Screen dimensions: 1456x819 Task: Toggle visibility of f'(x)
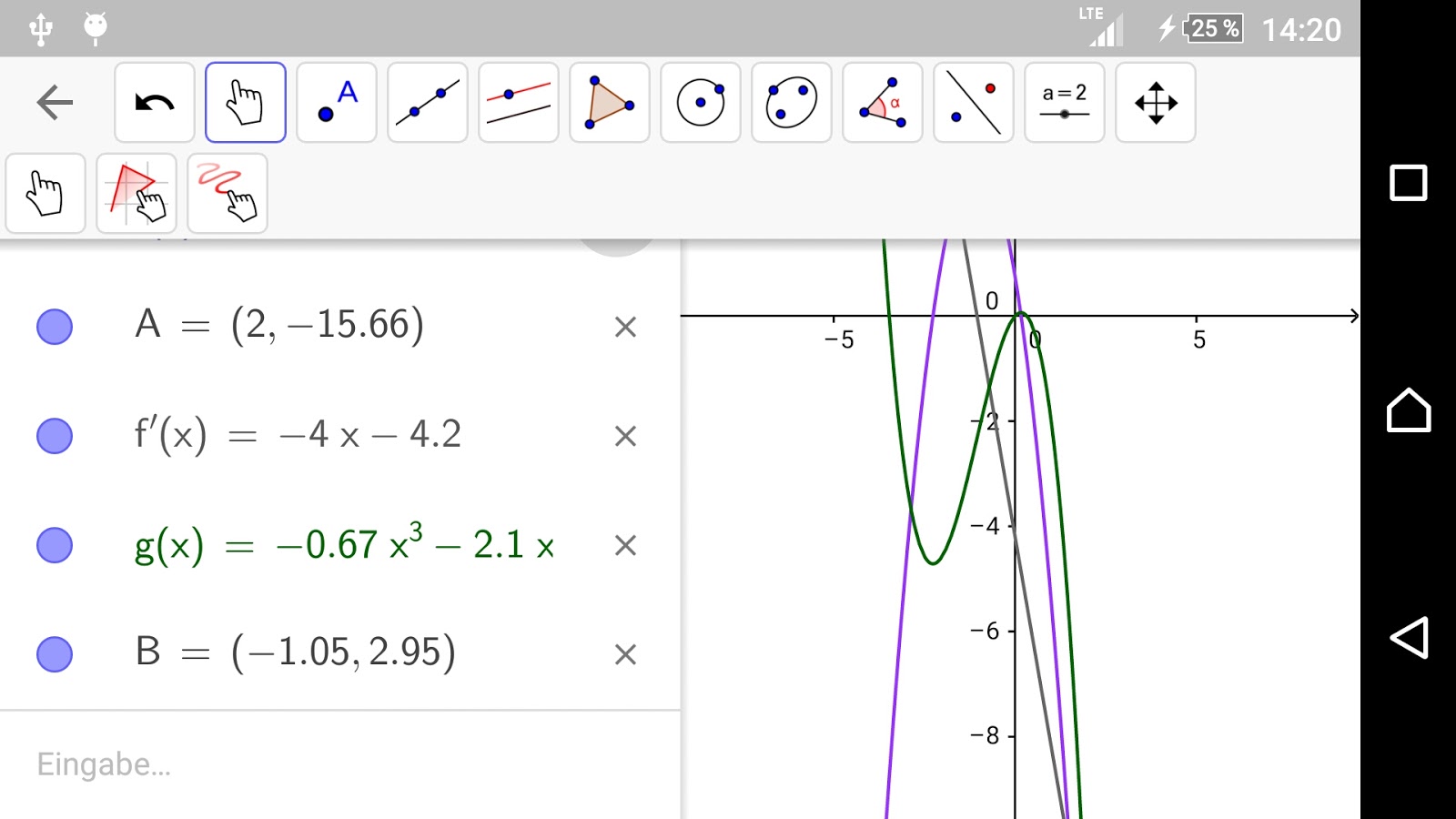[55, 436]
